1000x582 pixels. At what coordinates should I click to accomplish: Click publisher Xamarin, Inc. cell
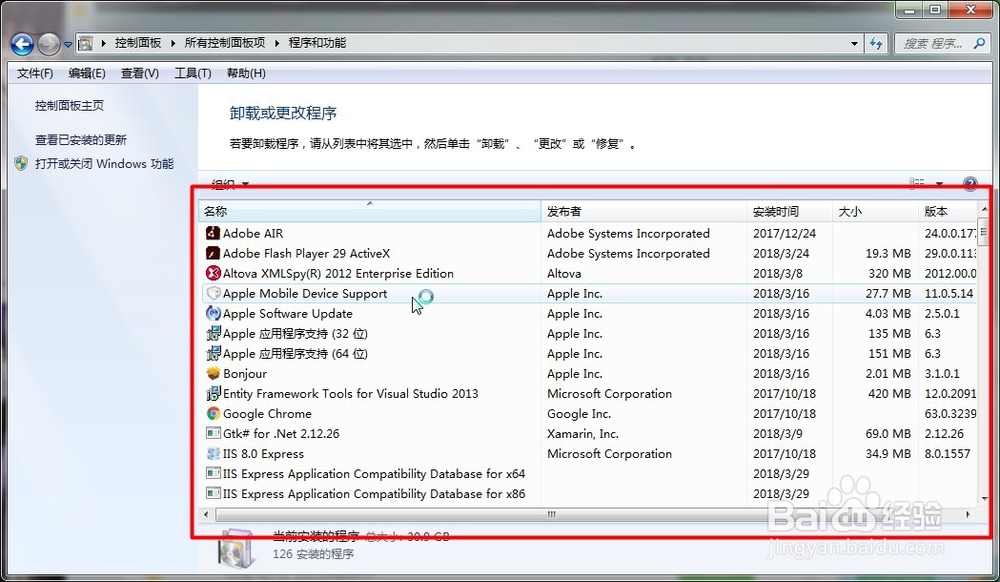point(583,433)
